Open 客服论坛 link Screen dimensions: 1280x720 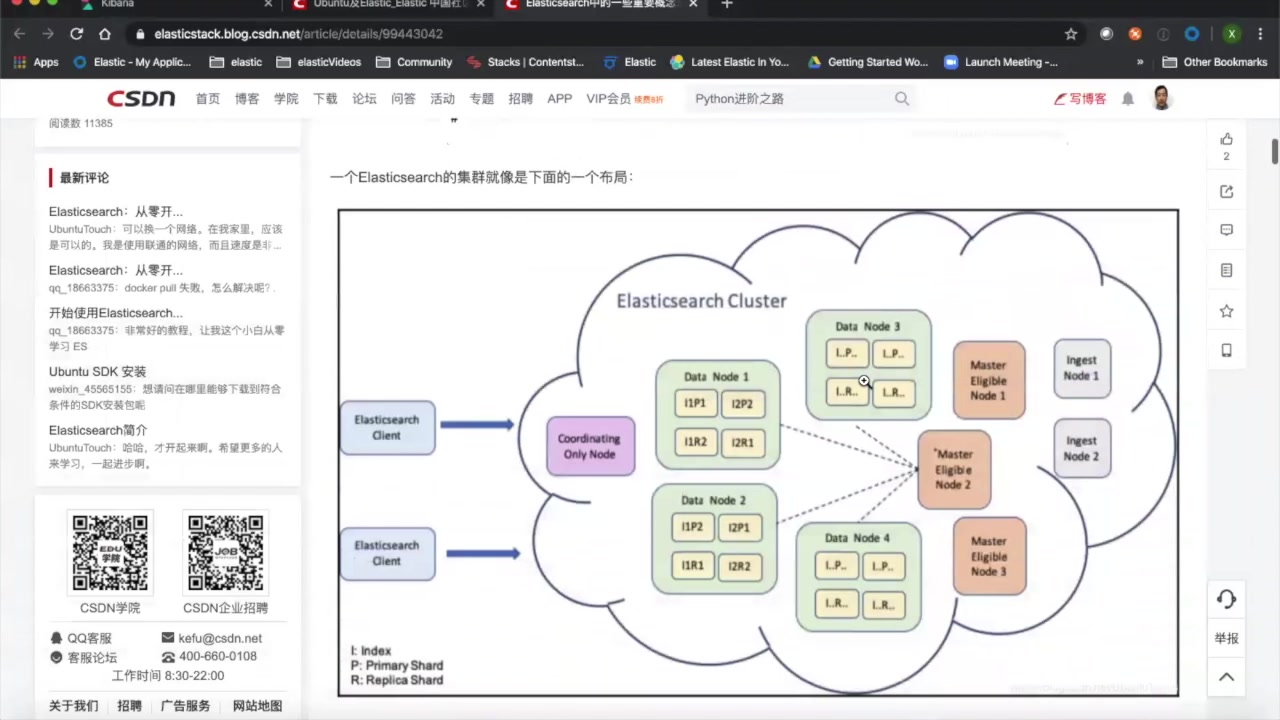(83, 657)
